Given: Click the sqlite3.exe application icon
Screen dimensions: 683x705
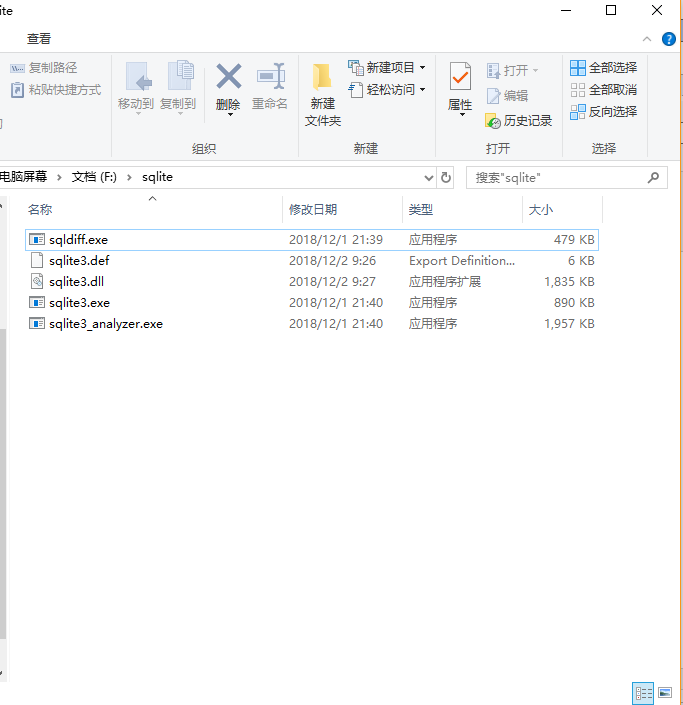Looking at the screenshot, I should coord(36,302).
